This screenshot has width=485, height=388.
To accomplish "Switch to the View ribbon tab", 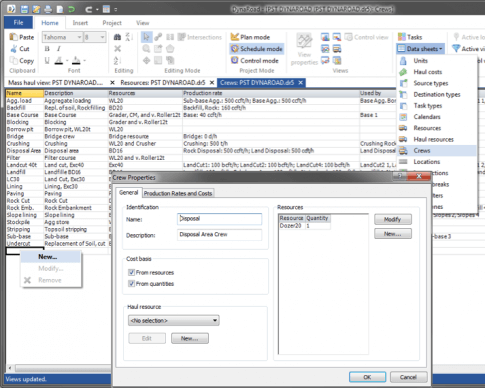I will point(142,23).
